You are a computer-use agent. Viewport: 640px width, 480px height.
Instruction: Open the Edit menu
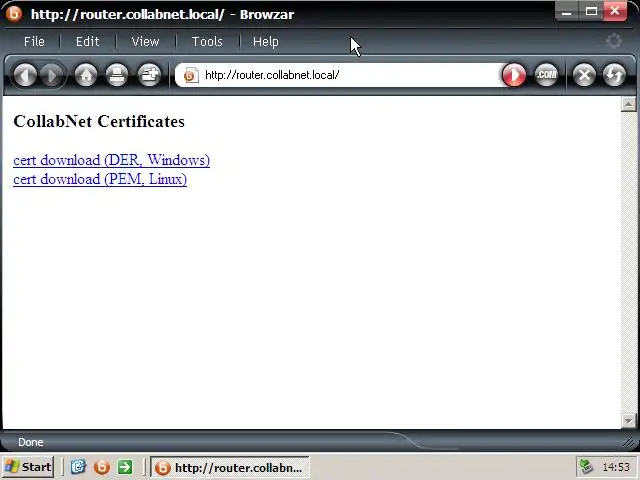(87, 41)
